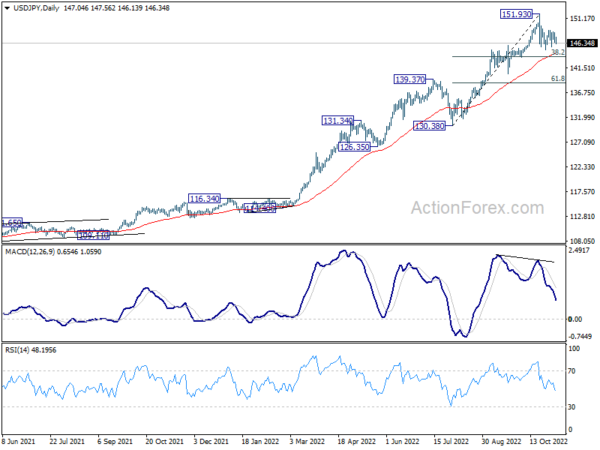Image resolution: width=600 pixels, height=450 pixels.
Task: Click the 2.4917 MACD axis value
Action: (581, 252)
